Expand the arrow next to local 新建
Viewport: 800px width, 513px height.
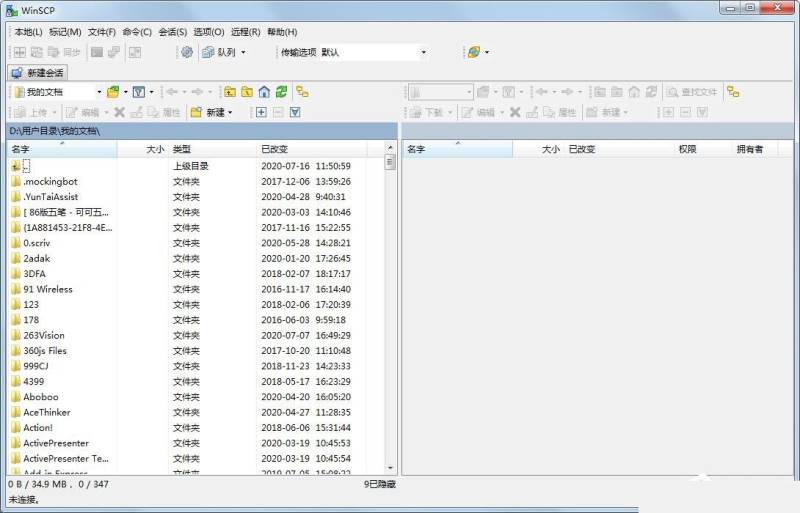click(230, 112)
